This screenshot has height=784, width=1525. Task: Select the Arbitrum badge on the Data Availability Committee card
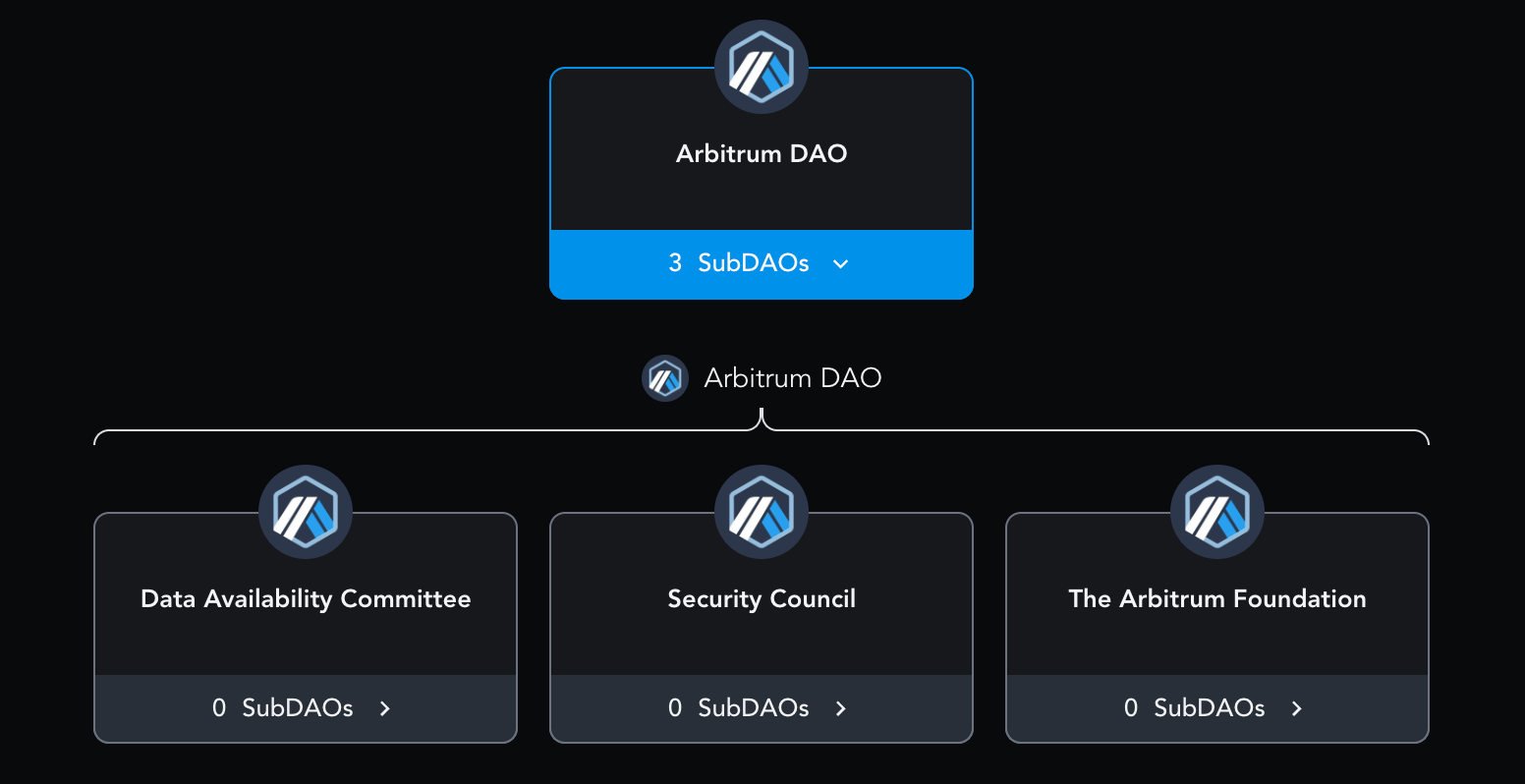click(306, 511)
